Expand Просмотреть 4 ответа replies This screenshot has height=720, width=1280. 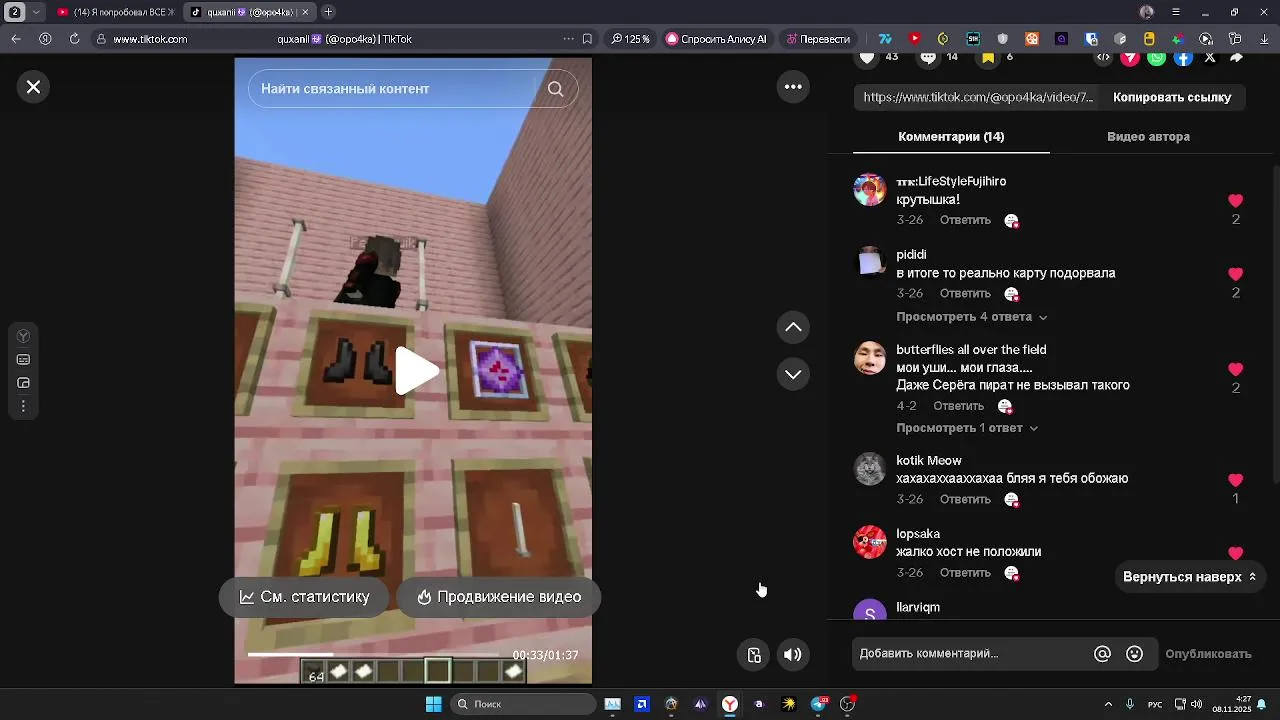pos(972,317)
